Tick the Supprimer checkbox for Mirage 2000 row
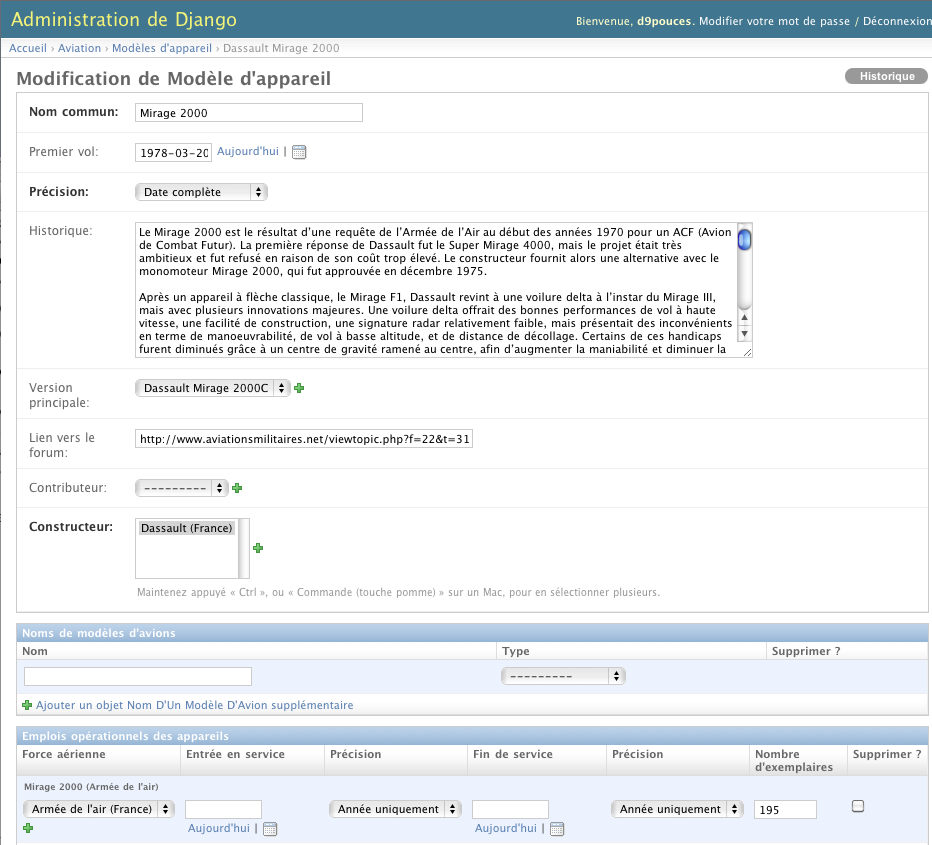 [857, 807]
